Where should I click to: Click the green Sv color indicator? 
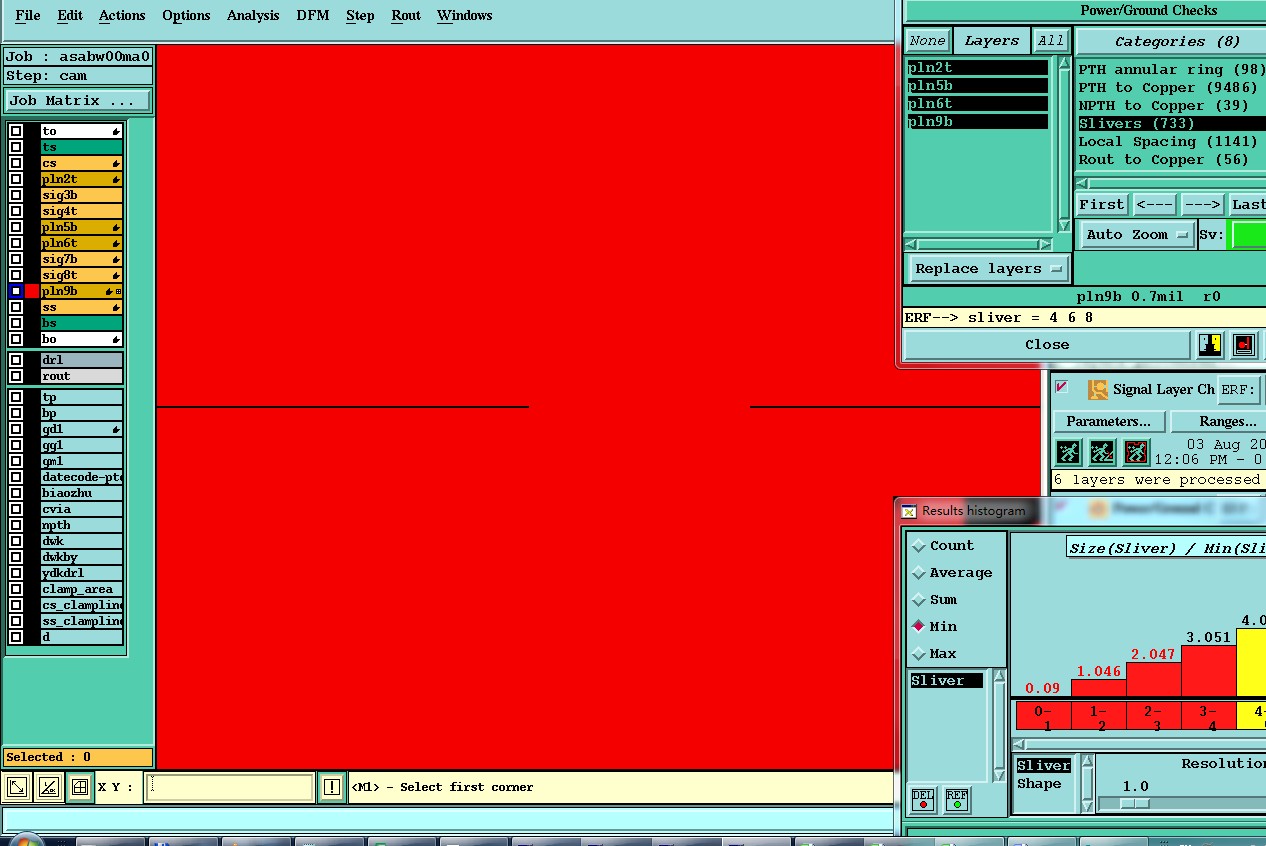tap(1248, 235)
